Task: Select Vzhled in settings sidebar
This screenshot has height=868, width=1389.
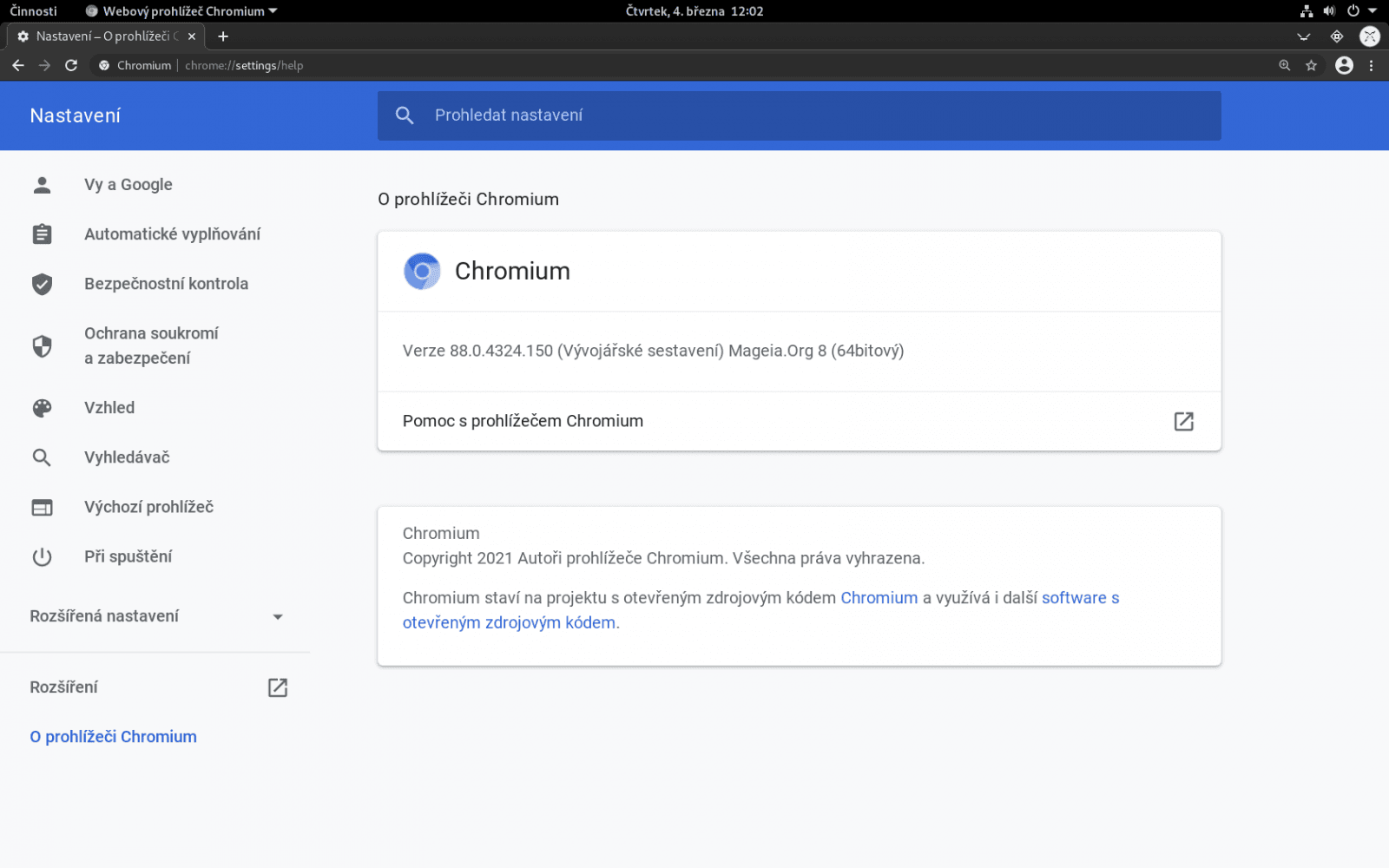Action: point(109,408)
